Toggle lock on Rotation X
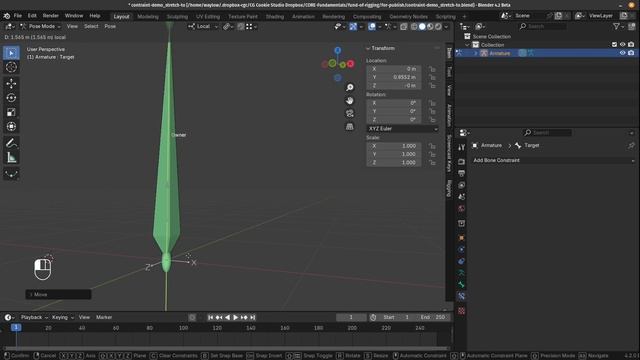 point(432,103)
